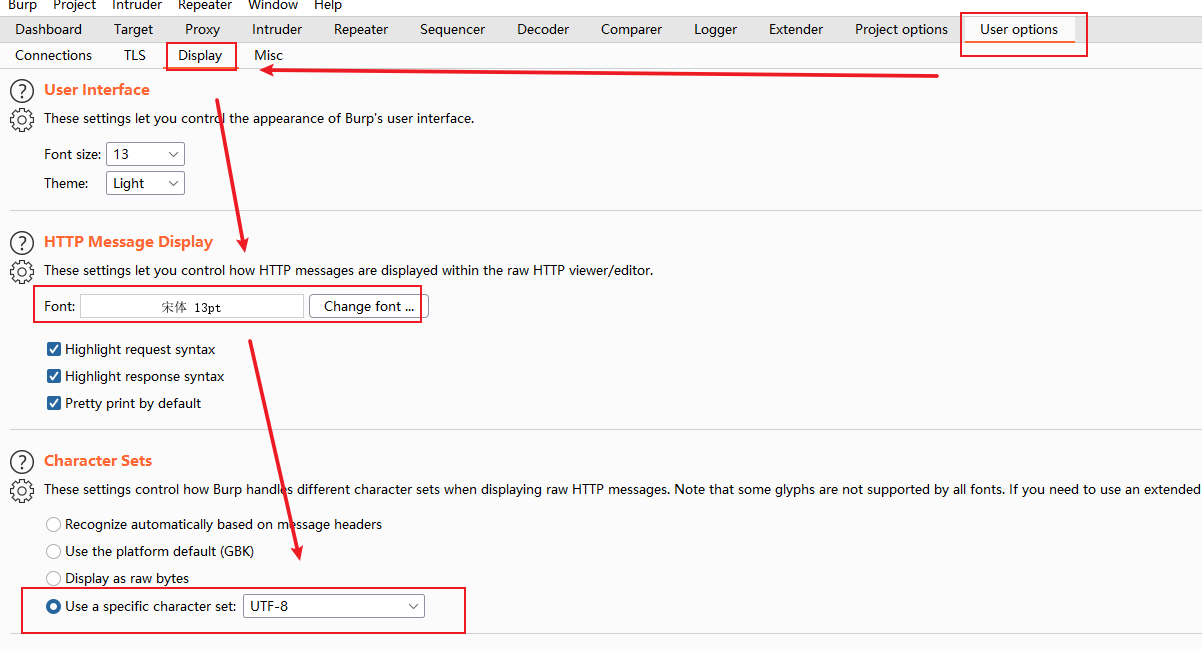The height and width of the screenshot is (649, 1202).
Task: Toggle Highlight response syntax checkbox
Action: (x=54, y=376)
